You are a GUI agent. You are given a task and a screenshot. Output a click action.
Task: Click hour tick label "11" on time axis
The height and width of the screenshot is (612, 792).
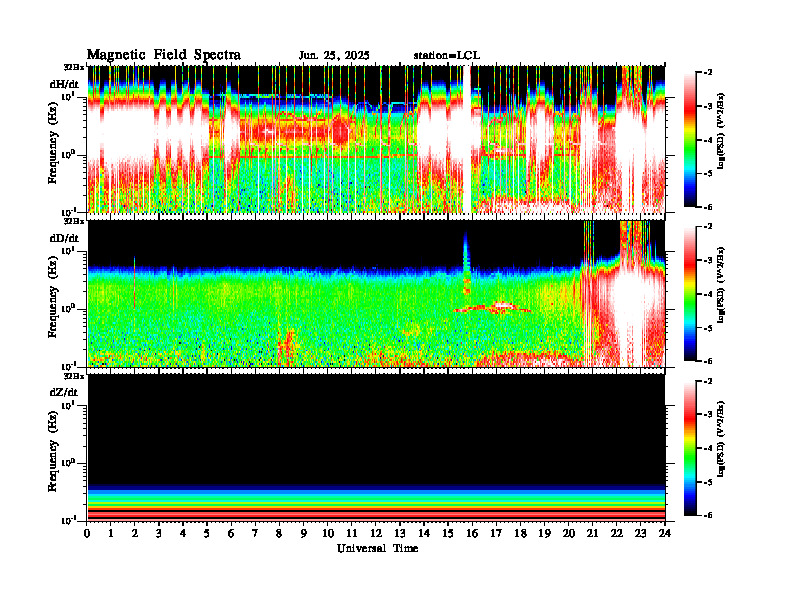tap(352, 533)
